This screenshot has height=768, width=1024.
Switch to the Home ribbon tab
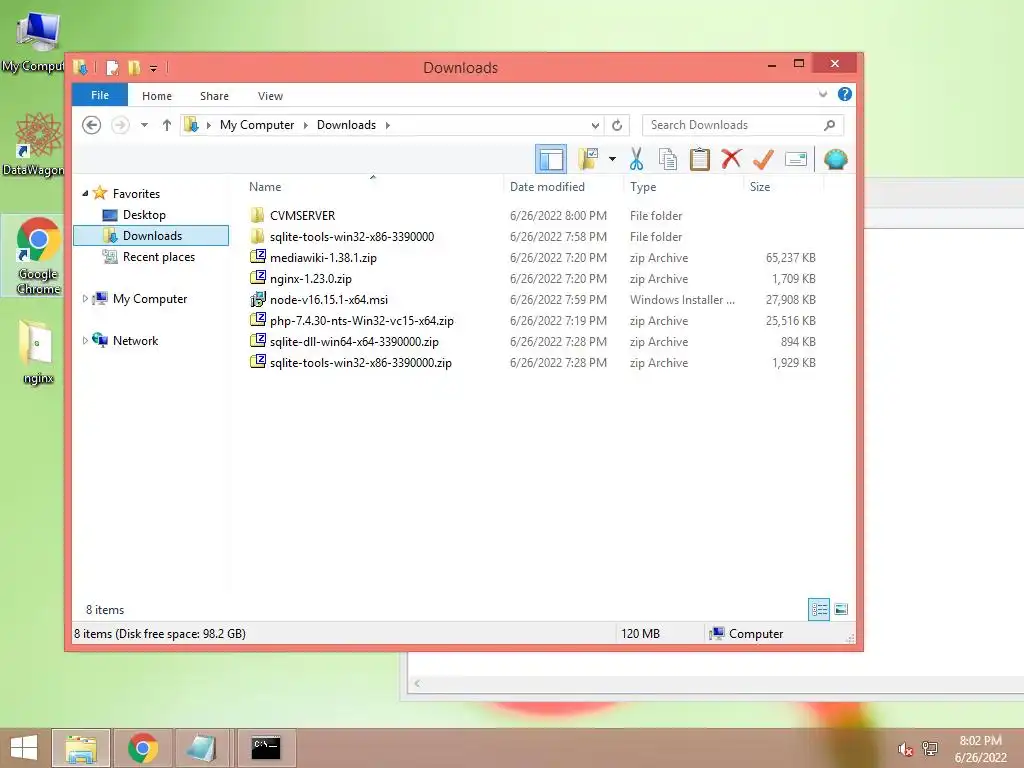click(x=157, y=96)
